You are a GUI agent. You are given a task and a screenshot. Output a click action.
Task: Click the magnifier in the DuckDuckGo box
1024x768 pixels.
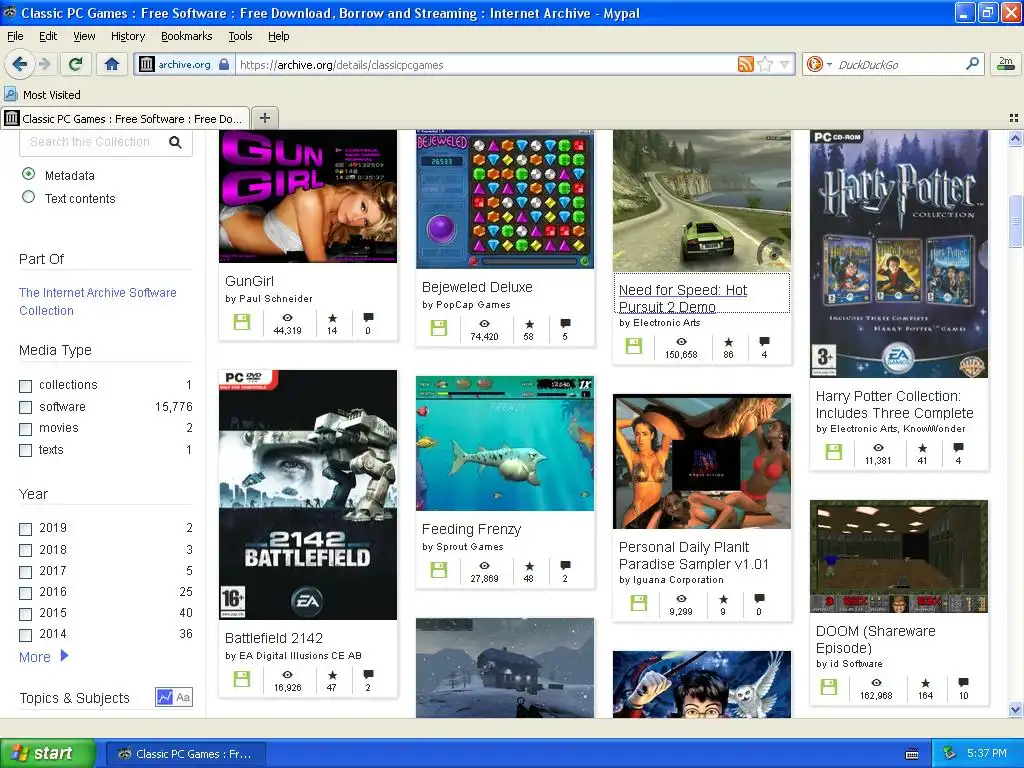click(x=972, y=64)
